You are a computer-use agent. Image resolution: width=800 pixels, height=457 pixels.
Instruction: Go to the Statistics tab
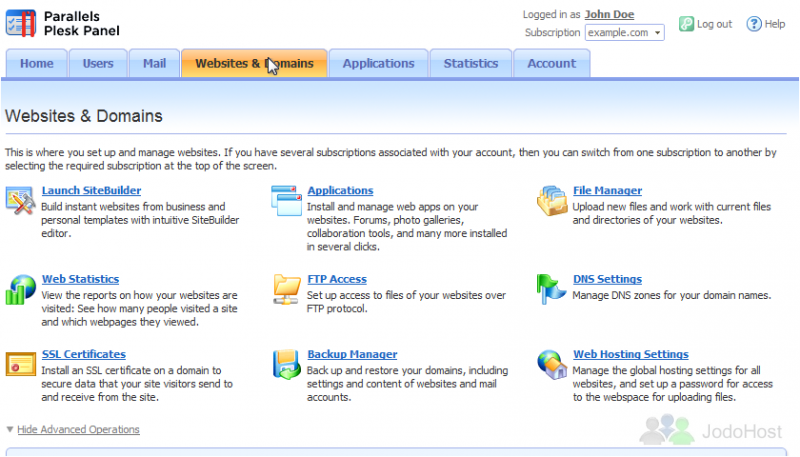coord(470,64)
